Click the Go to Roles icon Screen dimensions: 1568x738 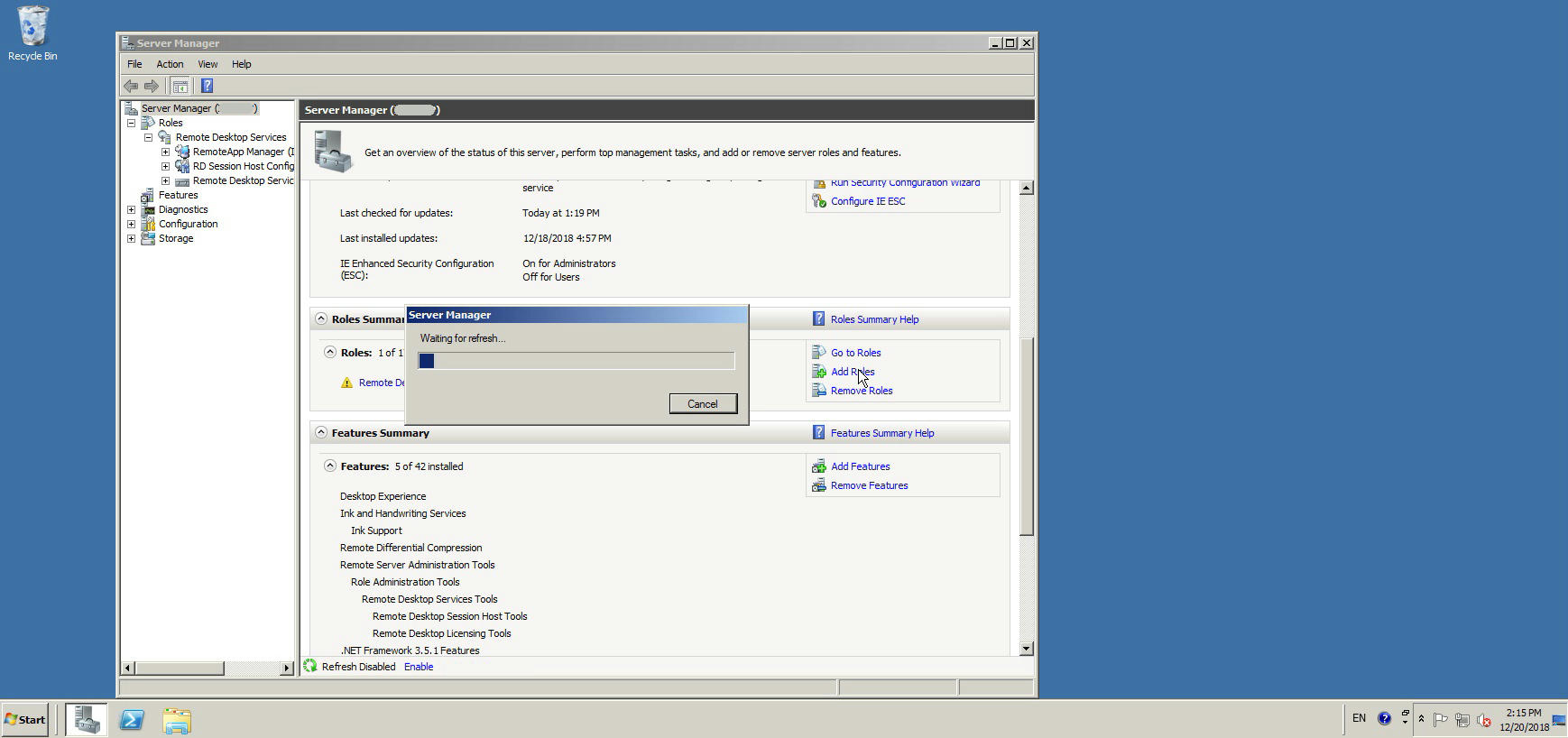click(818, 352)
